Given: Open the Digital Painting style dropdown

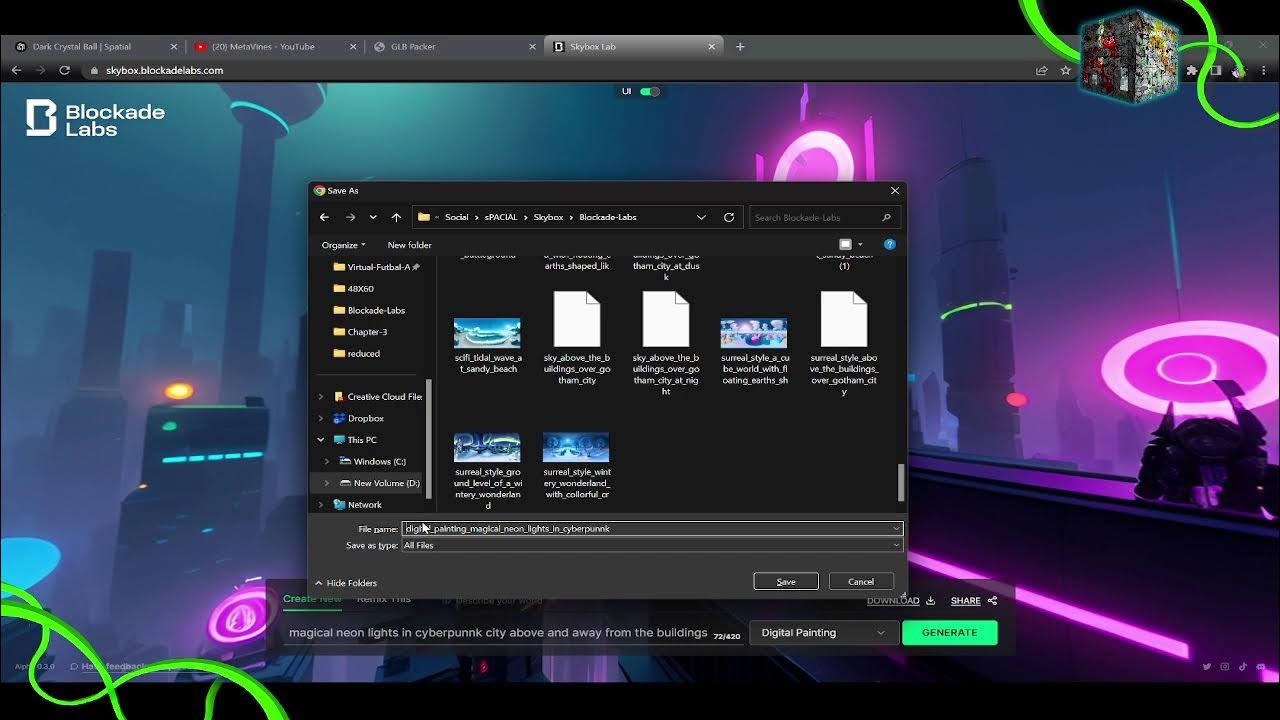Looking at the screenshot, I should tap(822, 632).
